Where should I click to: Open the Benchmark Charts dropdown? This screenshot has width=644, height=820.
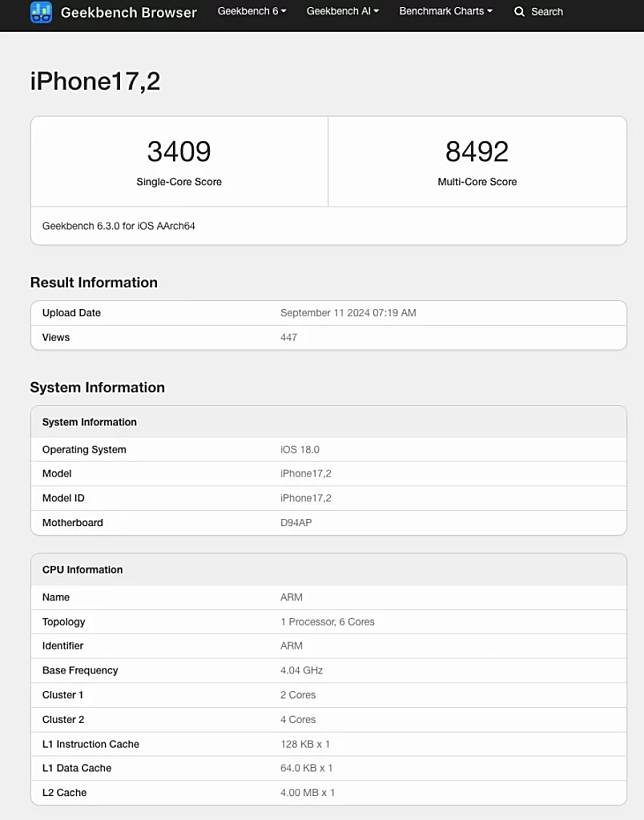click(445, 12)
